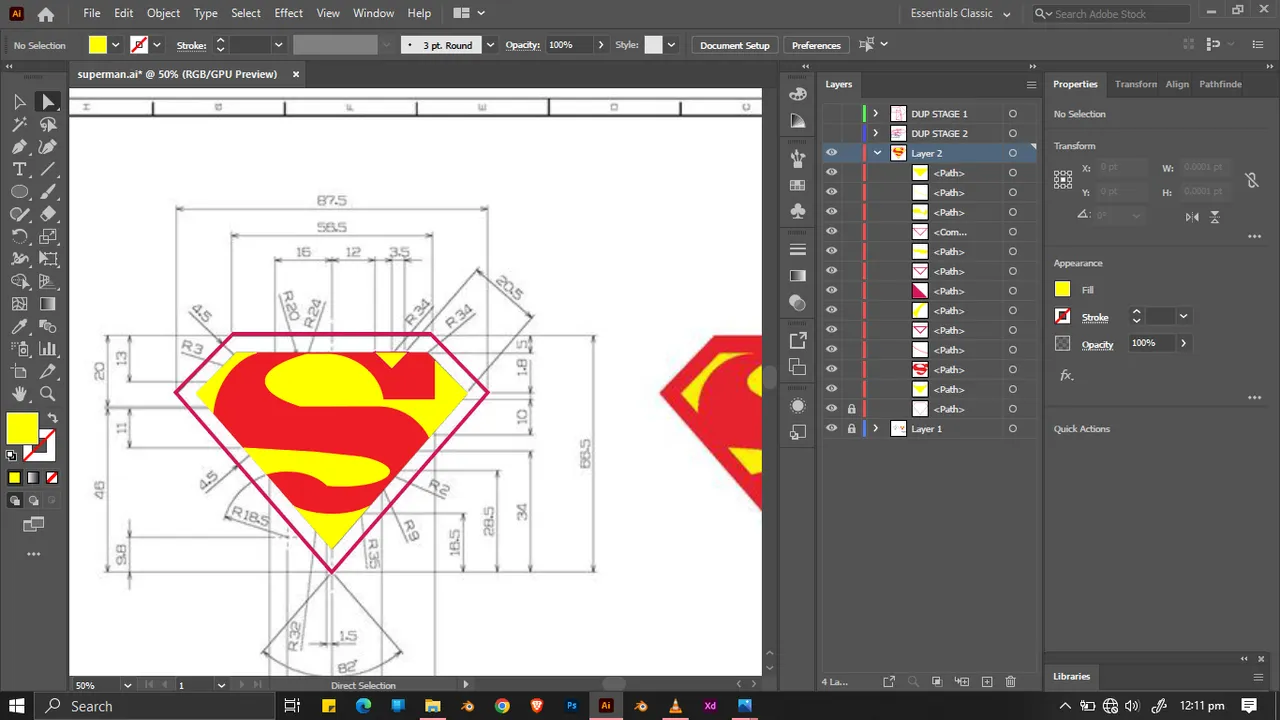The image size is (1280, 720).
Task: Click the Delete Selection trash icon in Layers
Action: [x=1010, y=682]
